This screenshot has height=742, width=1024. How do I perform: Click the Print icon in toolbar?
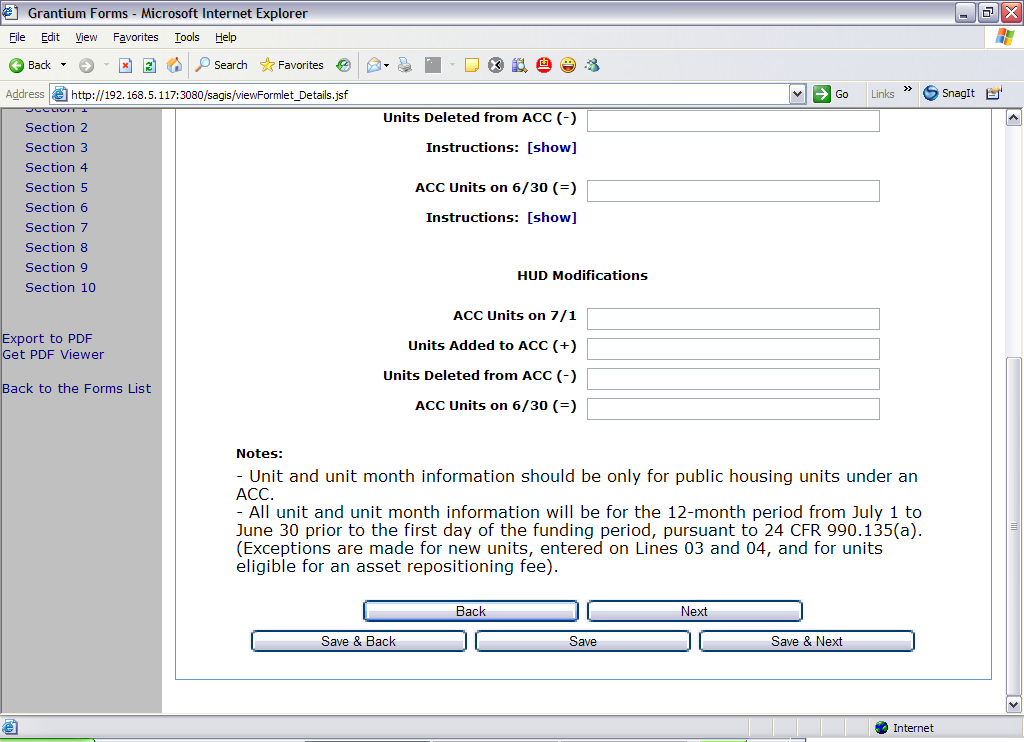(x=405, y=65)
